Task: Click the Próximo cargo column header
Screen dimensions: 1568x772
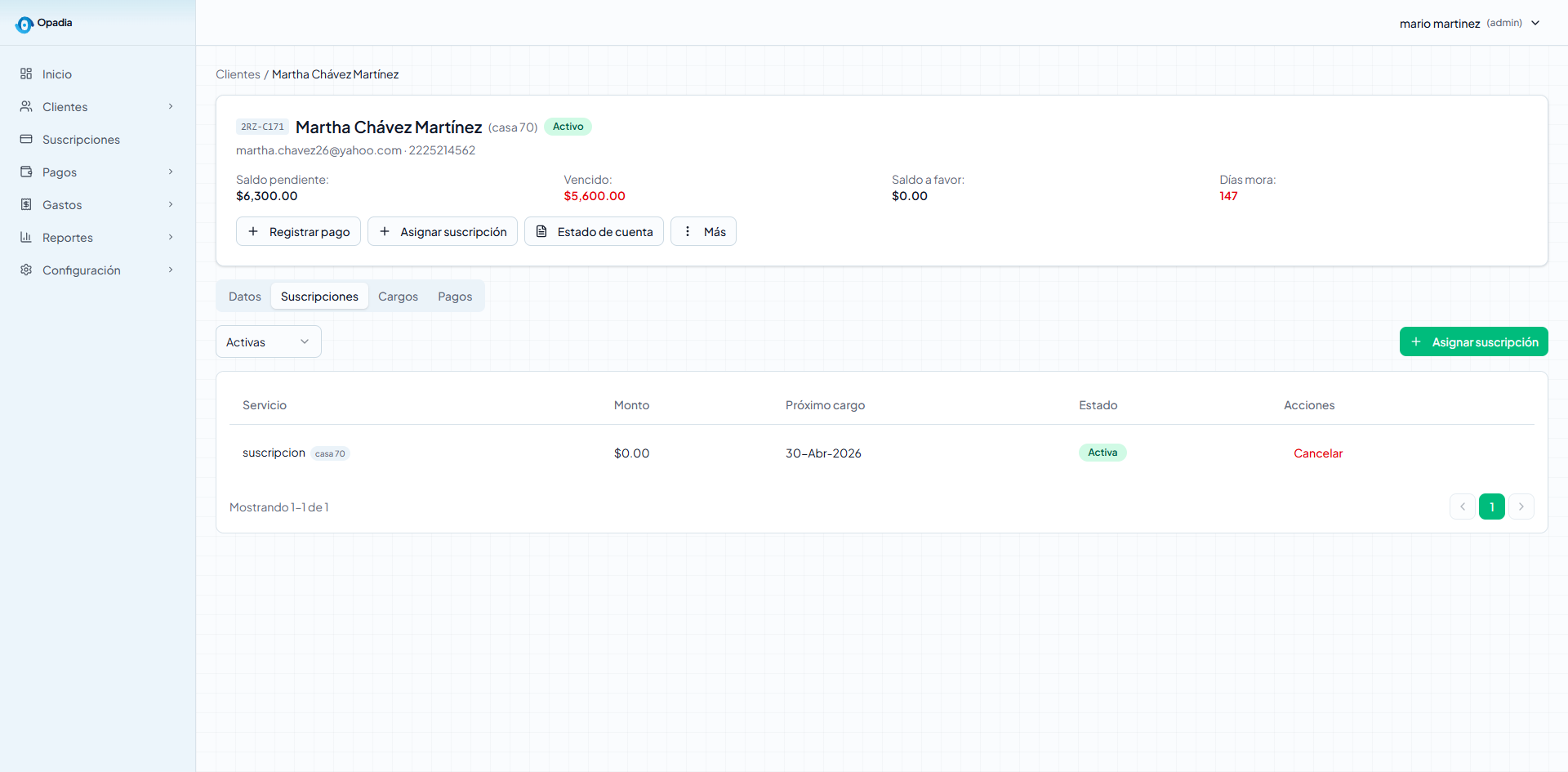Action: (825, 405)
